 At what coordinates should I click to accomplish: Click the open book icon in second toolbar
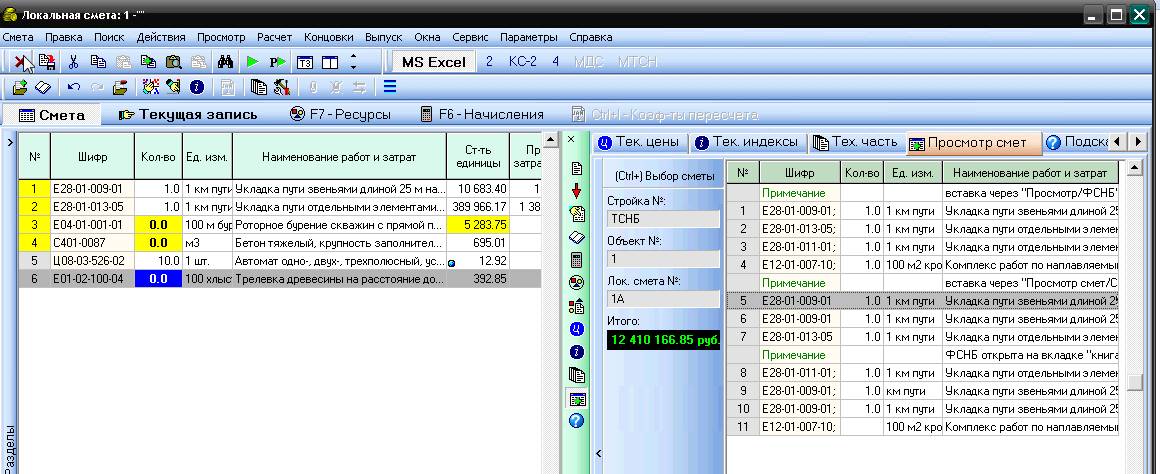43,87
